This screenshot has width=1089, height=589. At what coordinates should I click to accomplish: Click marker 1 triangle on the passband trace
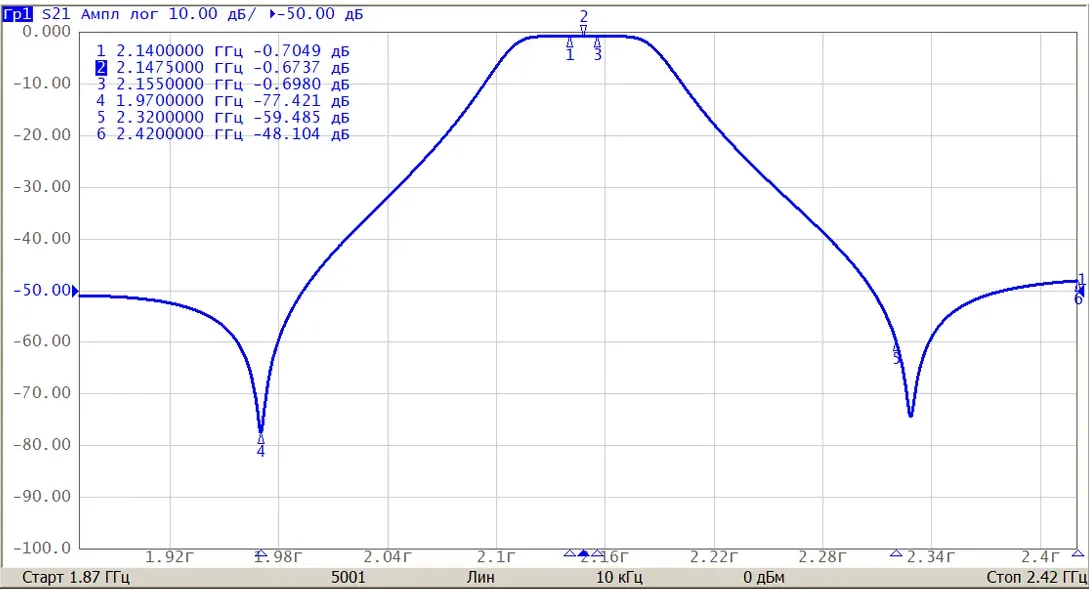click(570, 43)
